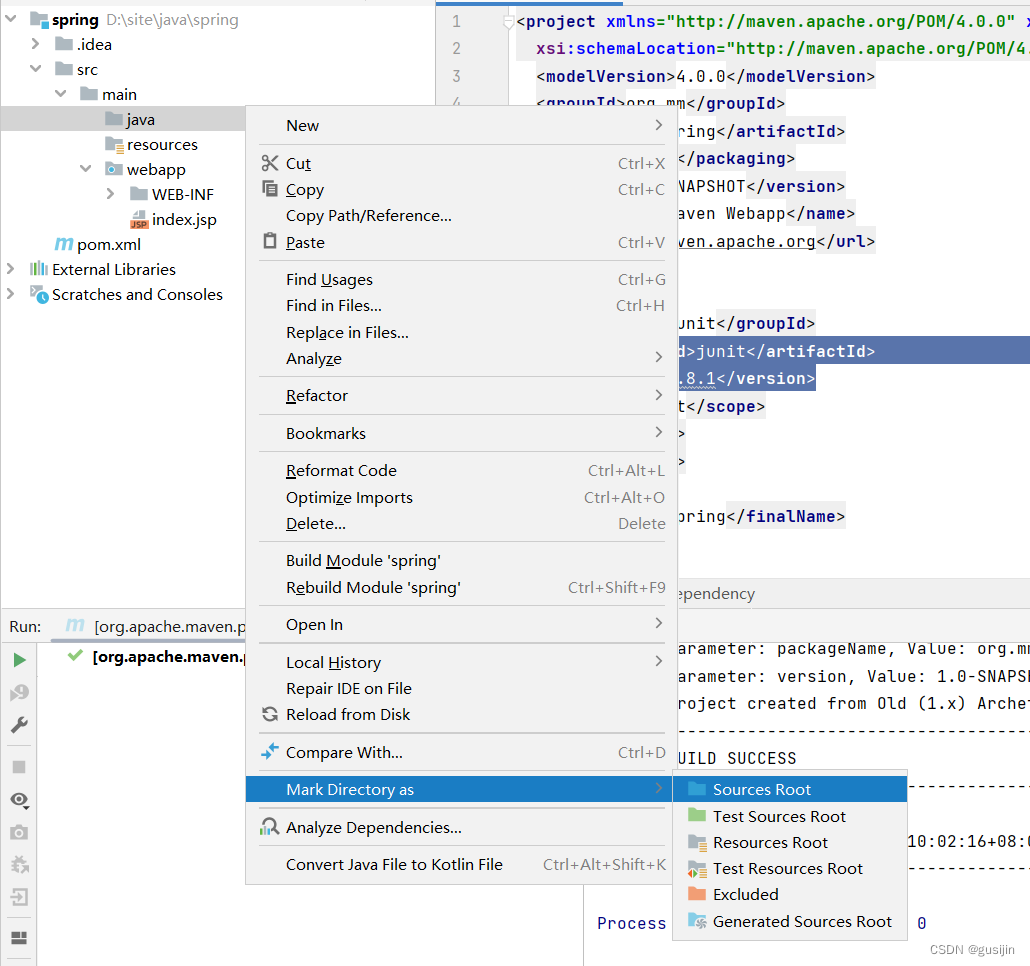
Task: Select Reformat Code
Action: click(x=462, y=470)
